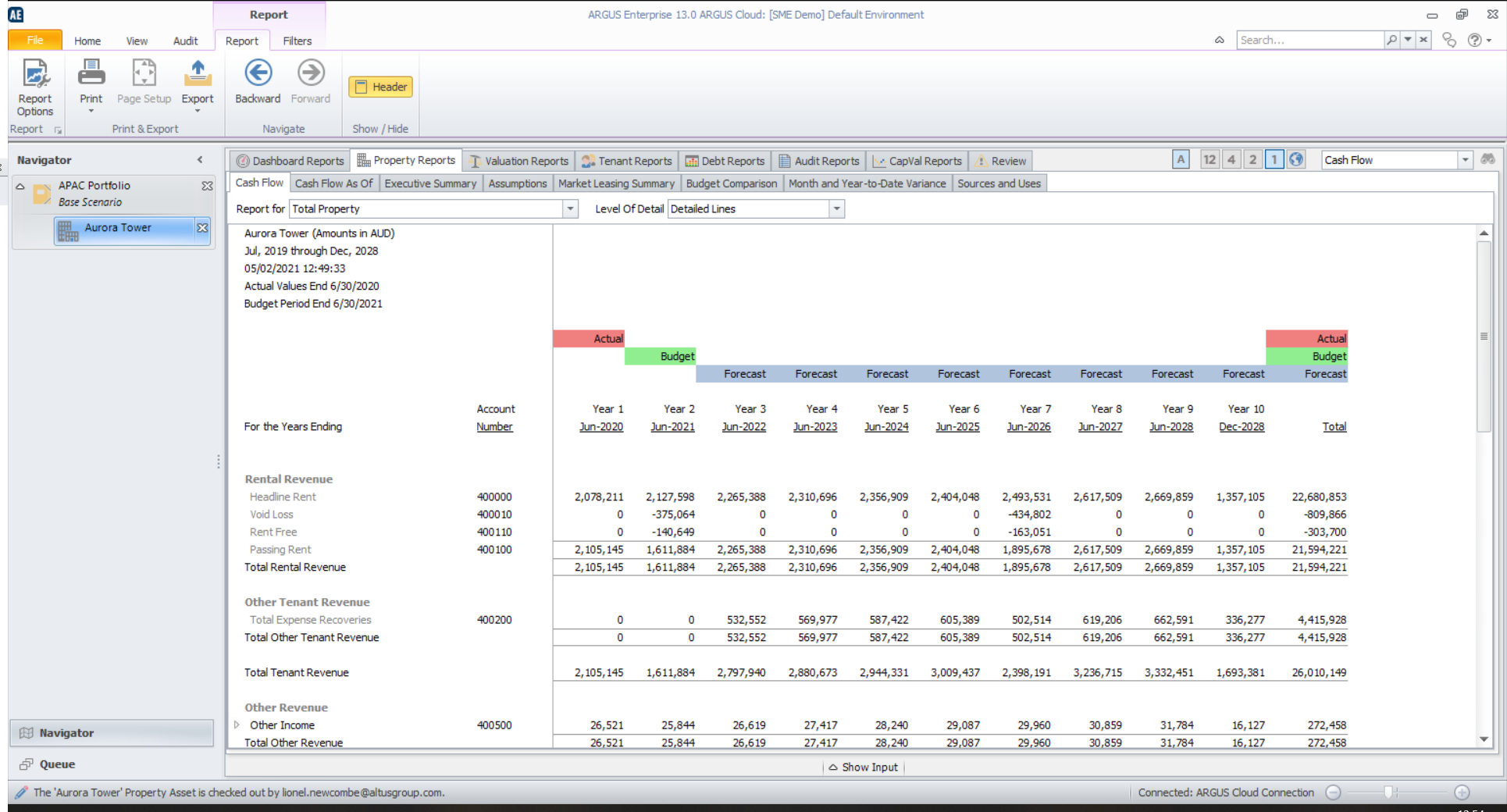Click the Show Input button
This screenshot has width=1507, height=812.
(x=864, y=767)
